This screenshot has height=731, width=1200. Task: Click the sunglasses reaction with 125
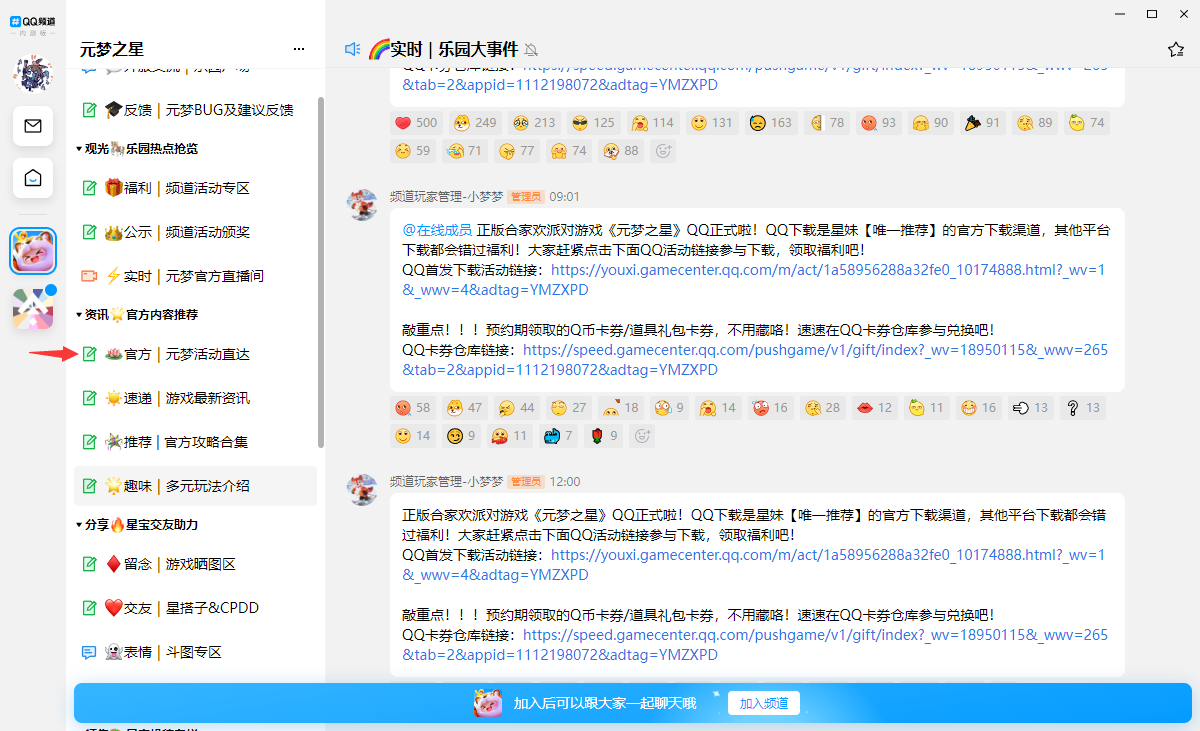click(593, 123)
